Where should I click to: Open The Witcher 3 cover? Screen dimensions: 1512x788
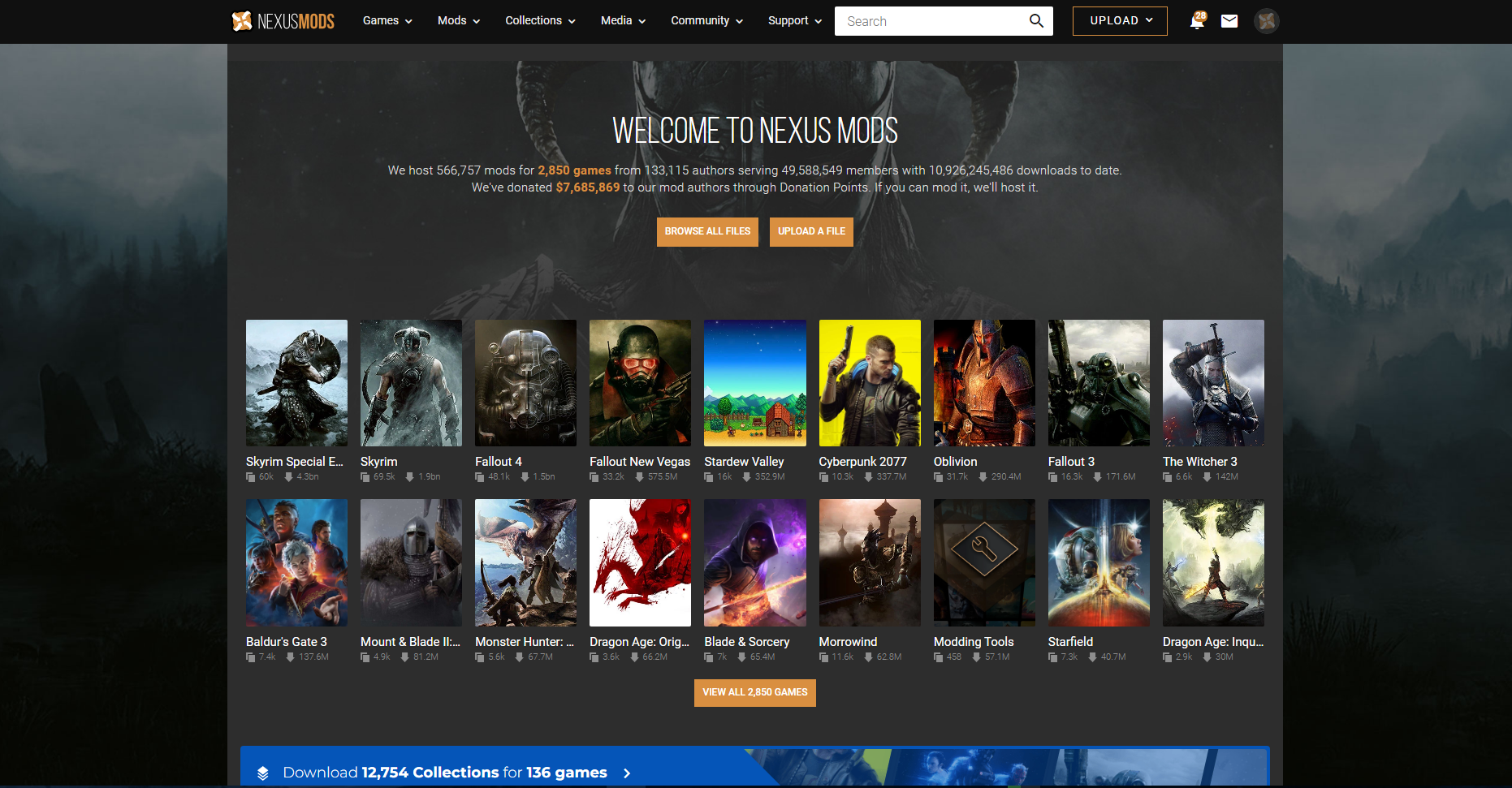1213,383
